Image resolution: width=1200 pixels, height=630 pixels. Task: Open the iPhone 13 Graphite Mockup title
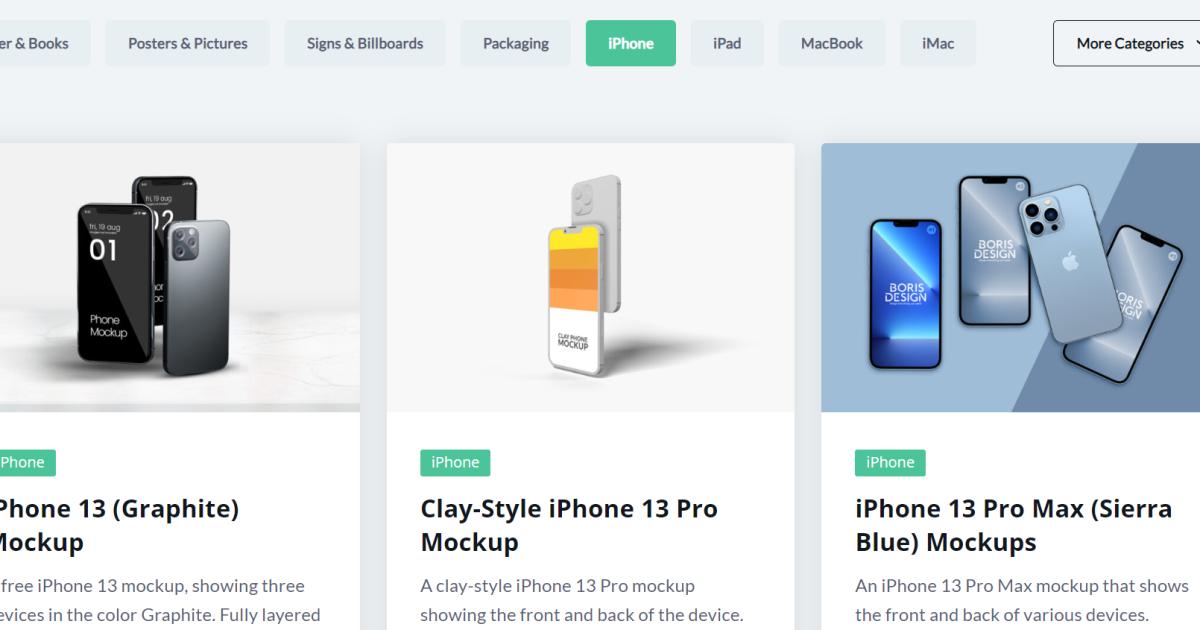(x=119, y=525)
